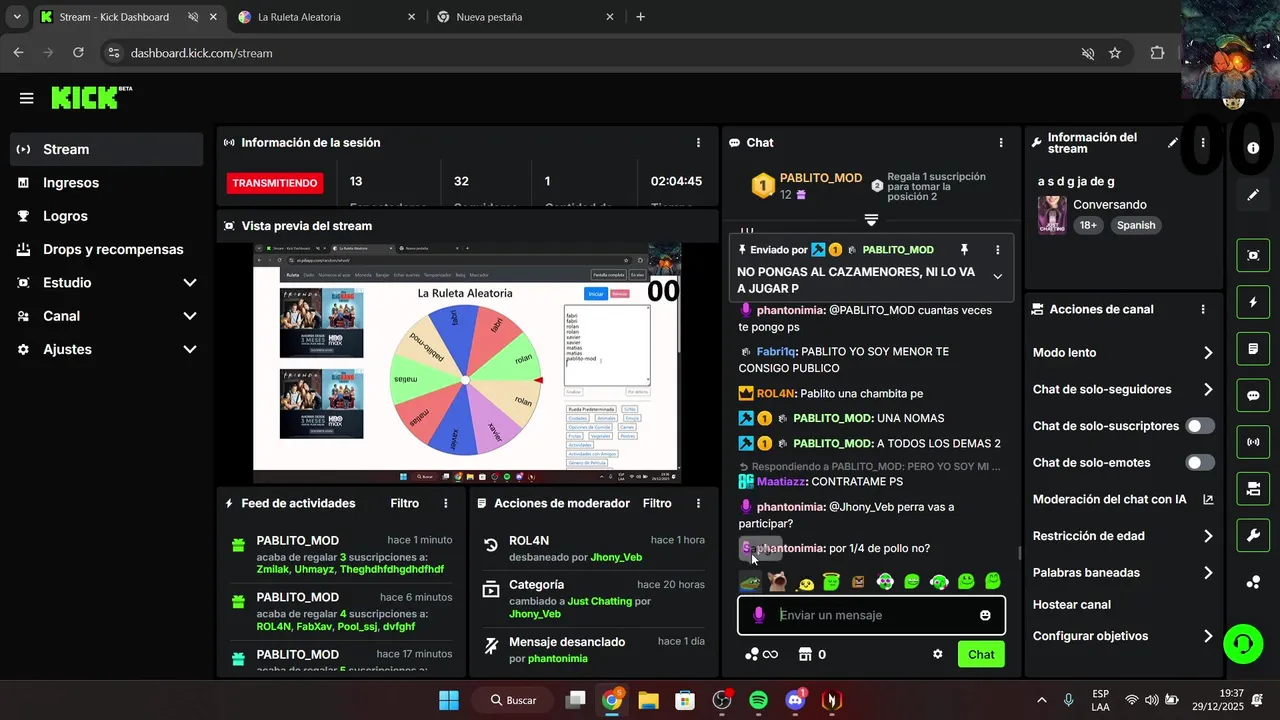The image size is (1280, 720).
Task: Go to Ingresos in the sidebar
Action: 107,183
